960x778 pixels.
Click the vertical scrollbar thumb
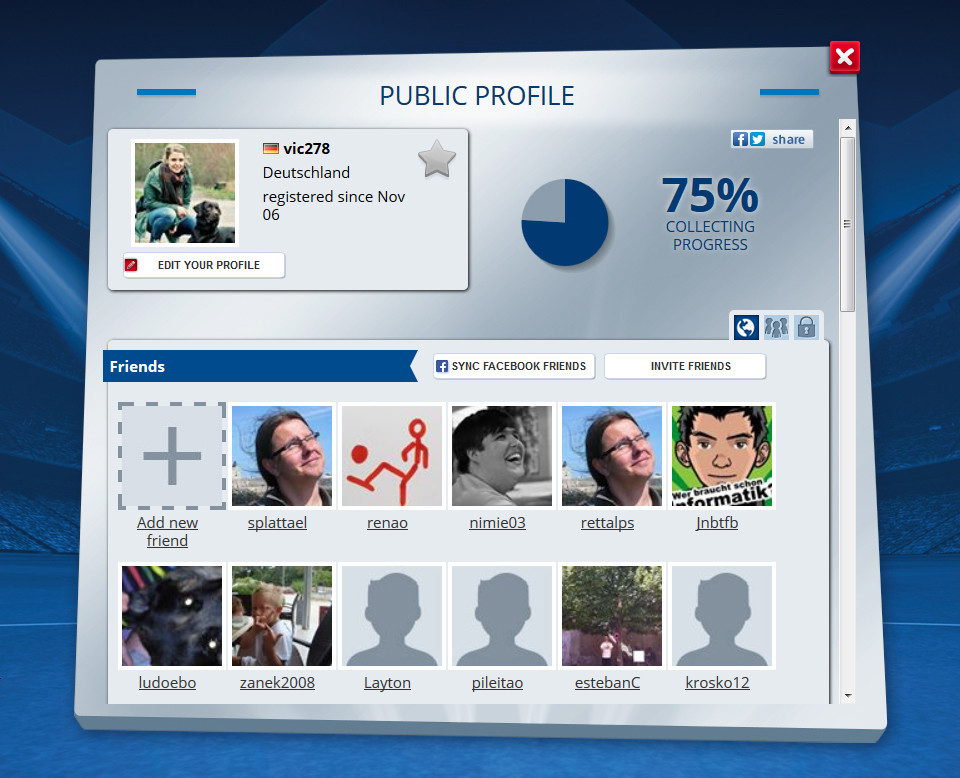[848, 225]
